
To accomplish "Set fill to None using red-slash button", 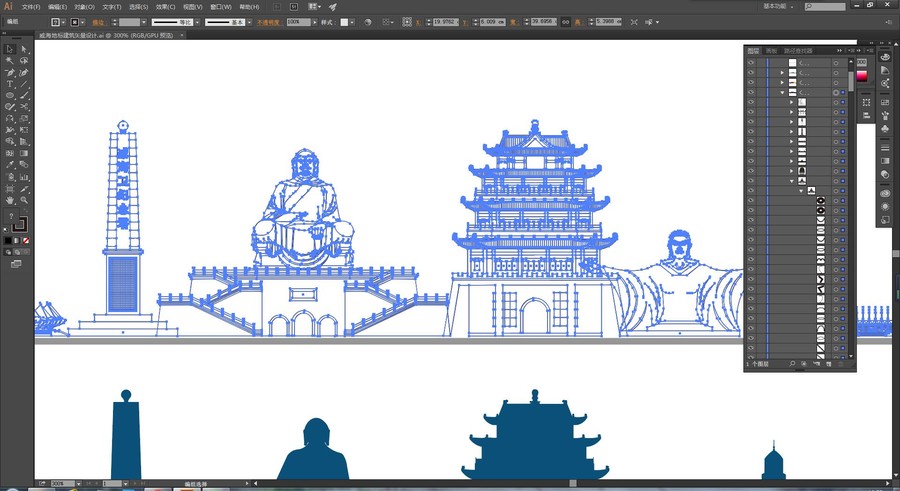I will 26,240.
